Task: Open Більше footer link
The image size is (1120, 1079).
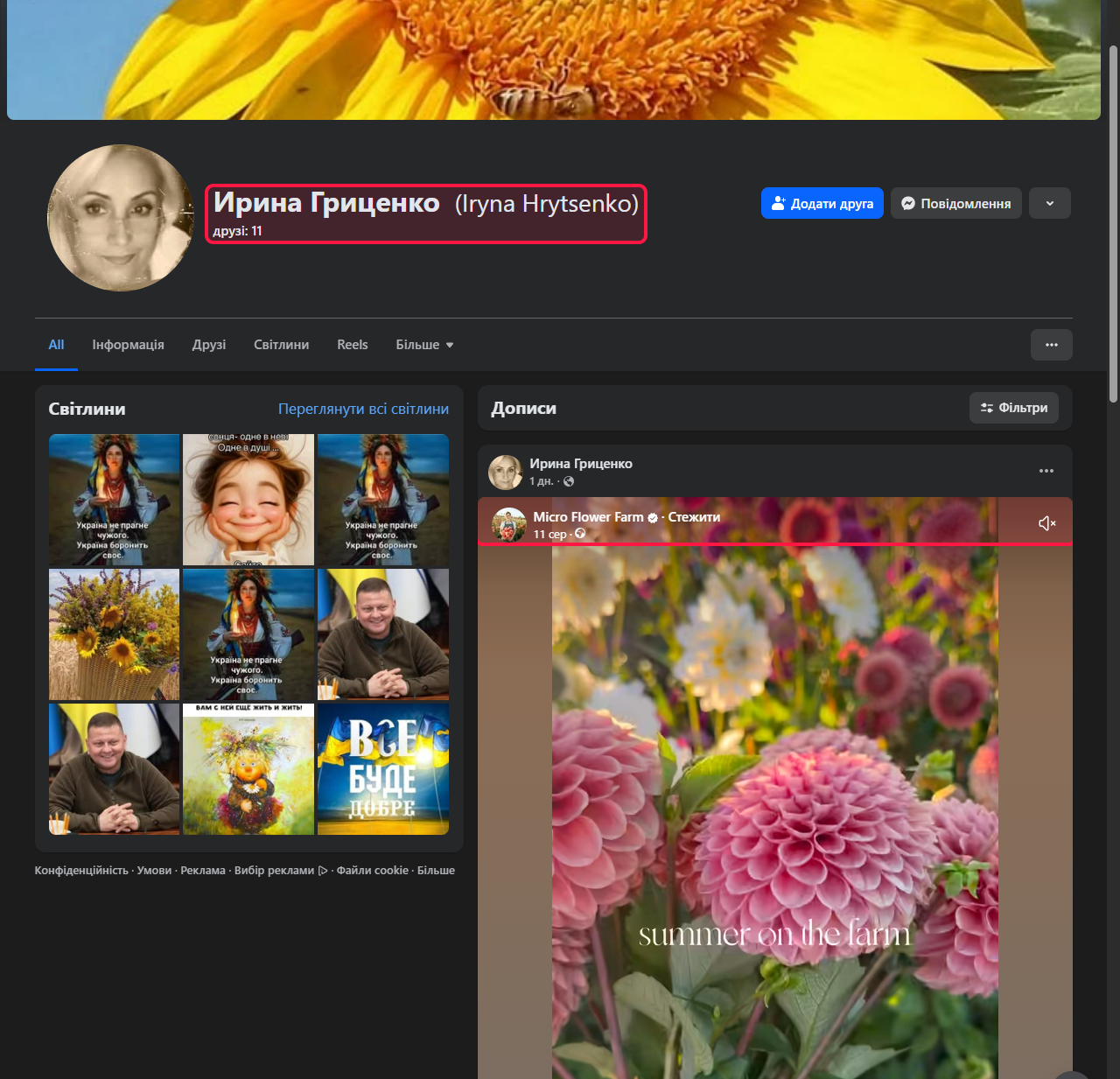Action: (x=436, y=871)
